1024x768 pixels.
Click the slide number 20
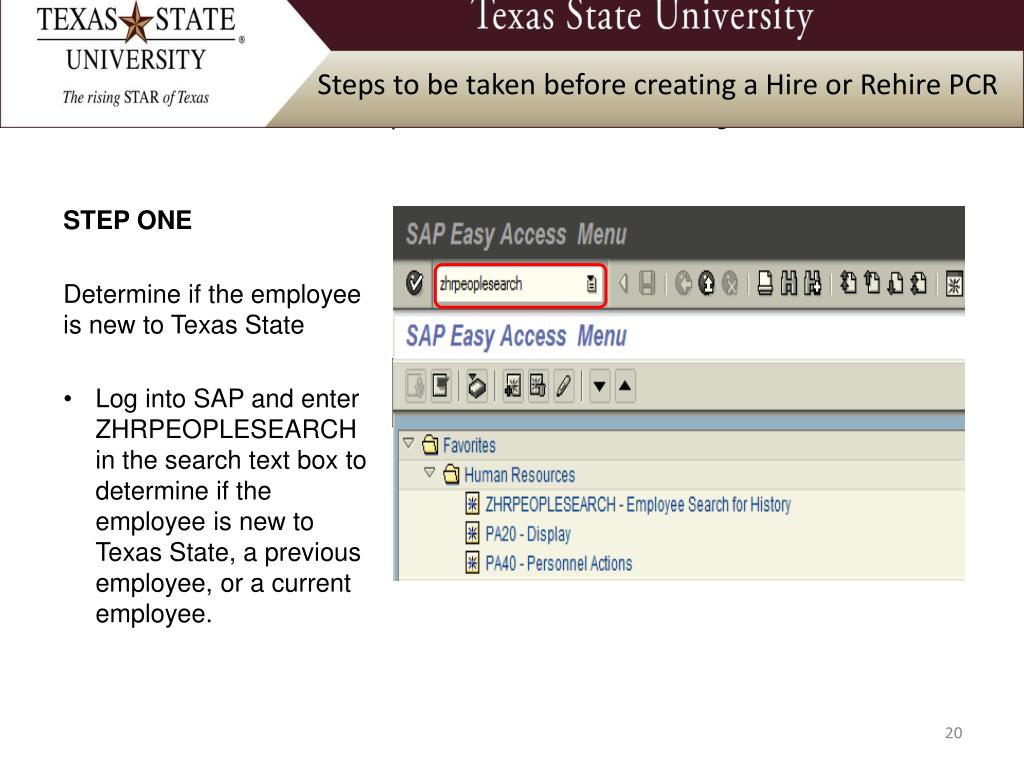[953, 733]
